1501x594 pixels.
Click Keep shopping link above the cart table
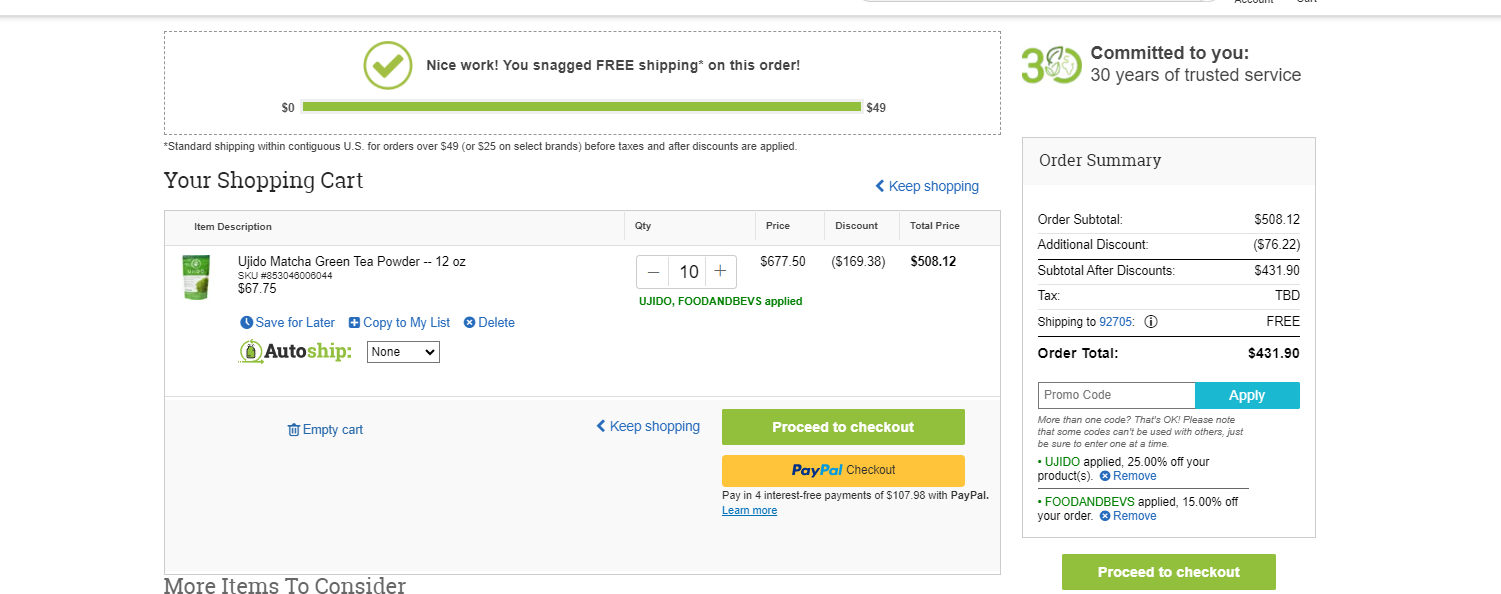click(927, 186)
